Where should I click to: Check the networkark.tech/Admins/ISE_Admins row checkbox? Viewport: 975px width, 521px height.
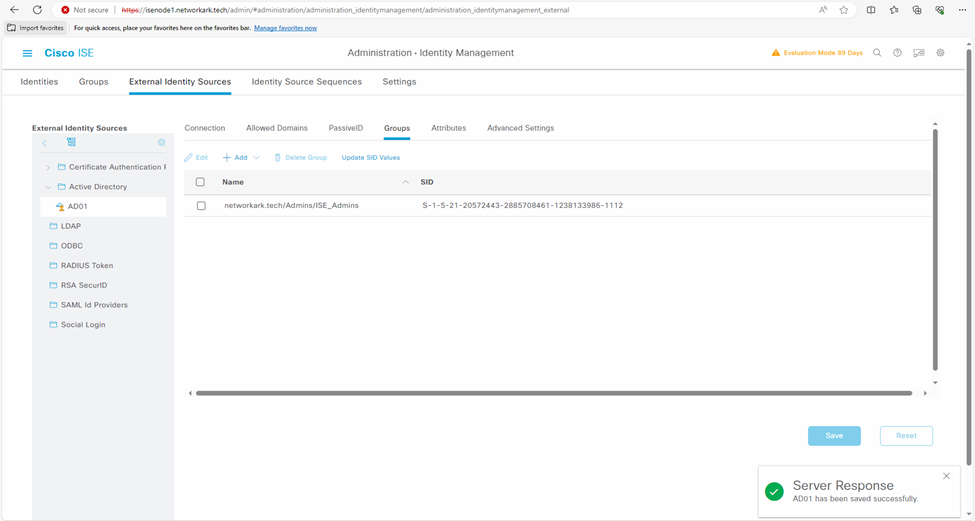pos(201,206)
